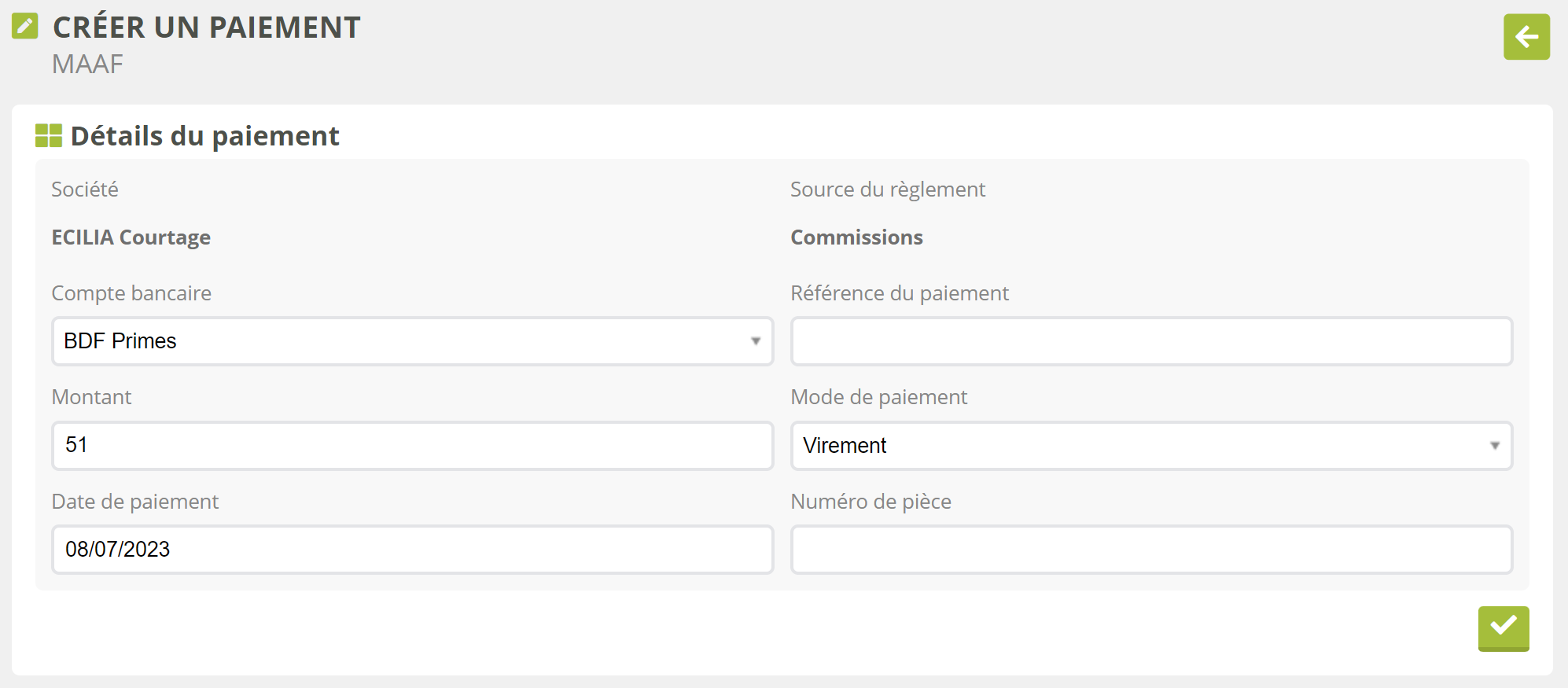The image size is (1568, 688).
Task: Click the Commissions source value
Action: pyautogui.click(x=856, y=237)
